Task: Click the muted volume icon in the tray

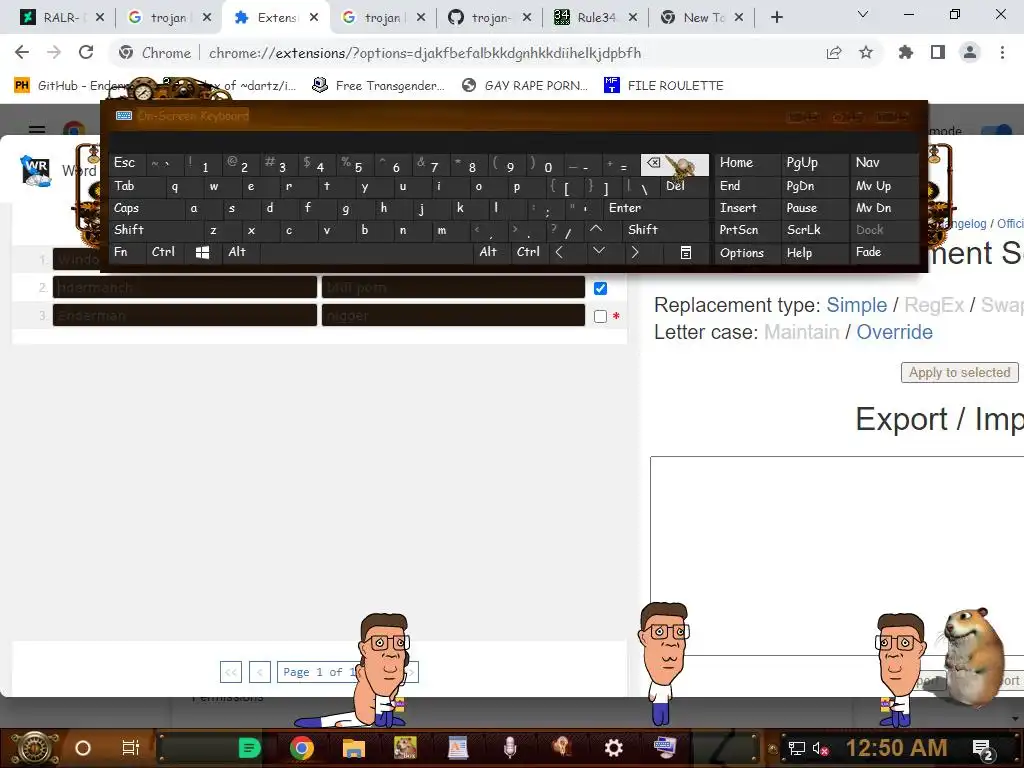Action: point(820,748)
